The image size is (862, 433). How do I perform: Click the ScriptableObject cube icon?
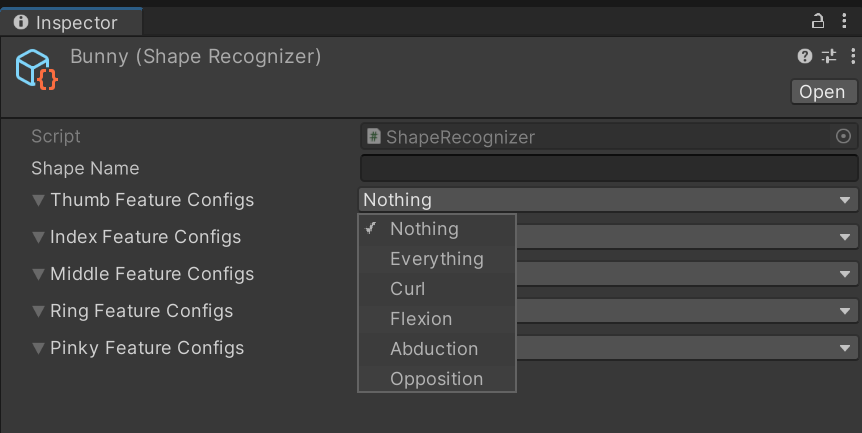click(36, 69)
